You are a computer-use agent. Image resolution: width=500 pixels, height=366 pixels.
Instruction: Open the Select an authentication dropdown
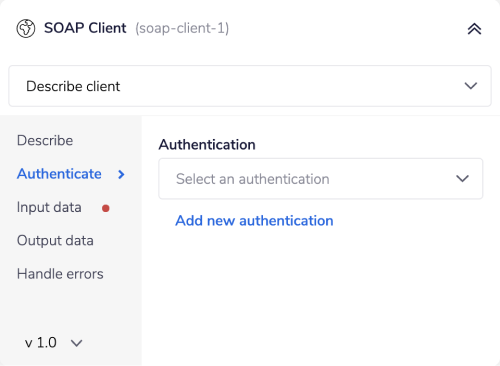coord(321,179)
